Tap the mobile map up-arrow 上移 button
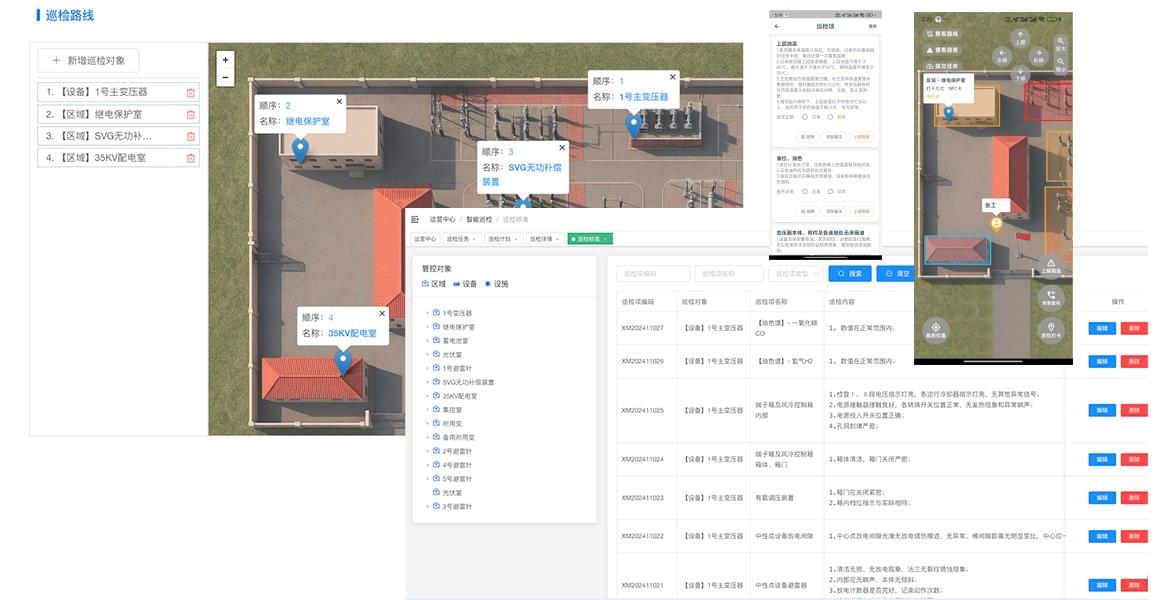The image size is (1160, 600). pyautogui.click(x=1020, y=38)
